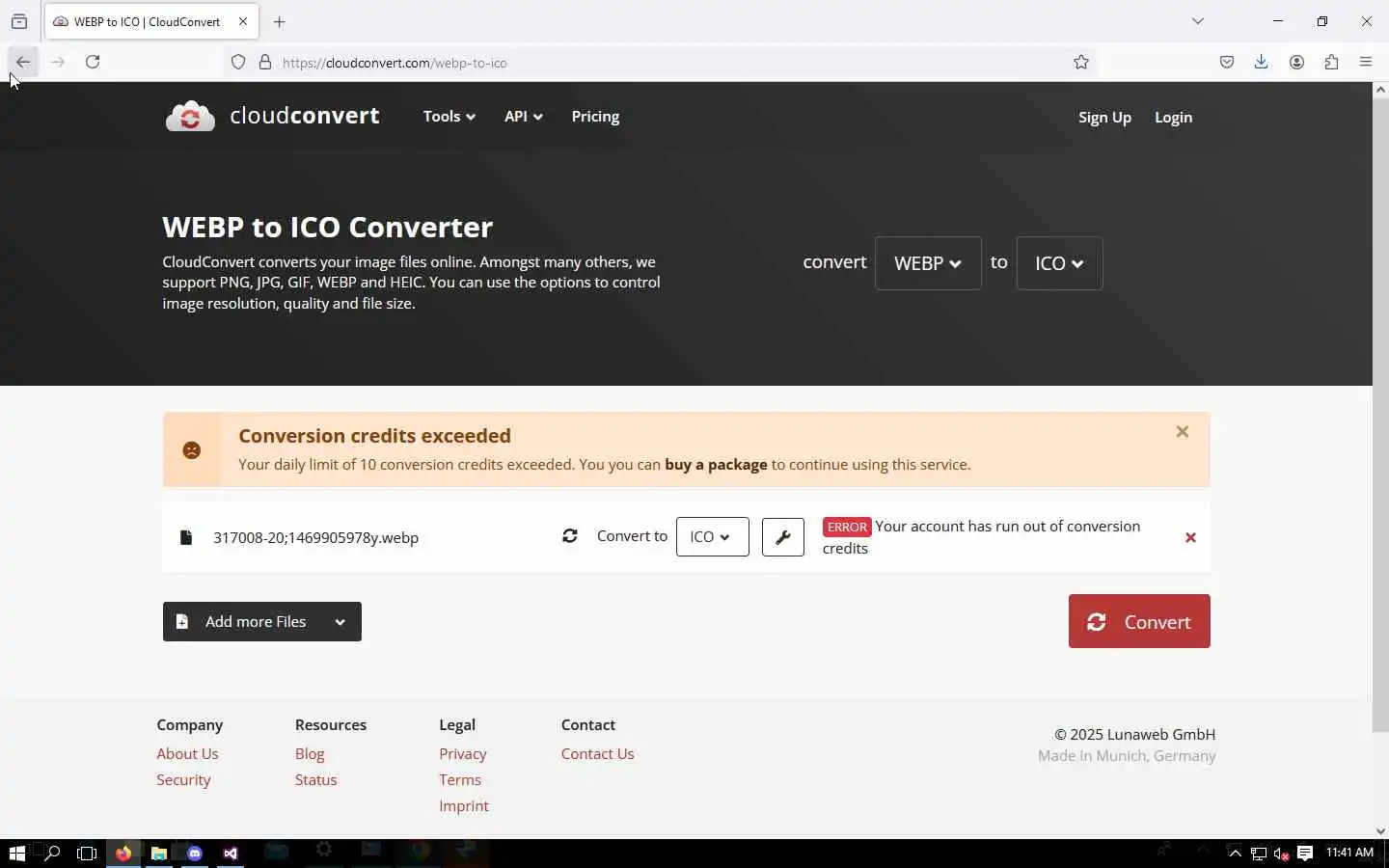
Task: Click the network tray icon
Action: 1259,854
